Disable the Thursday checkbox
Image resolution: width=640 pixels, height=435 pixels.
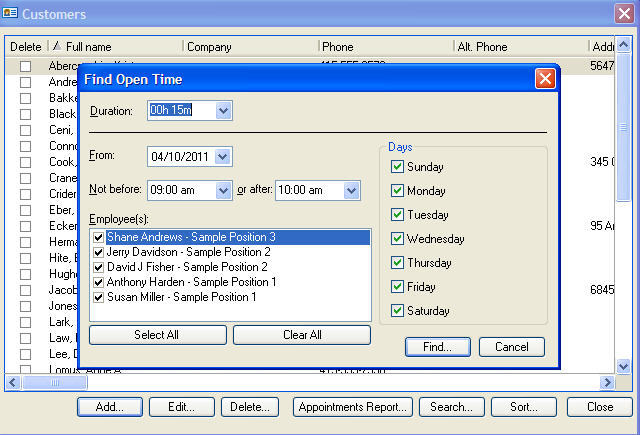pyautogui.click(x=397, y=263)
